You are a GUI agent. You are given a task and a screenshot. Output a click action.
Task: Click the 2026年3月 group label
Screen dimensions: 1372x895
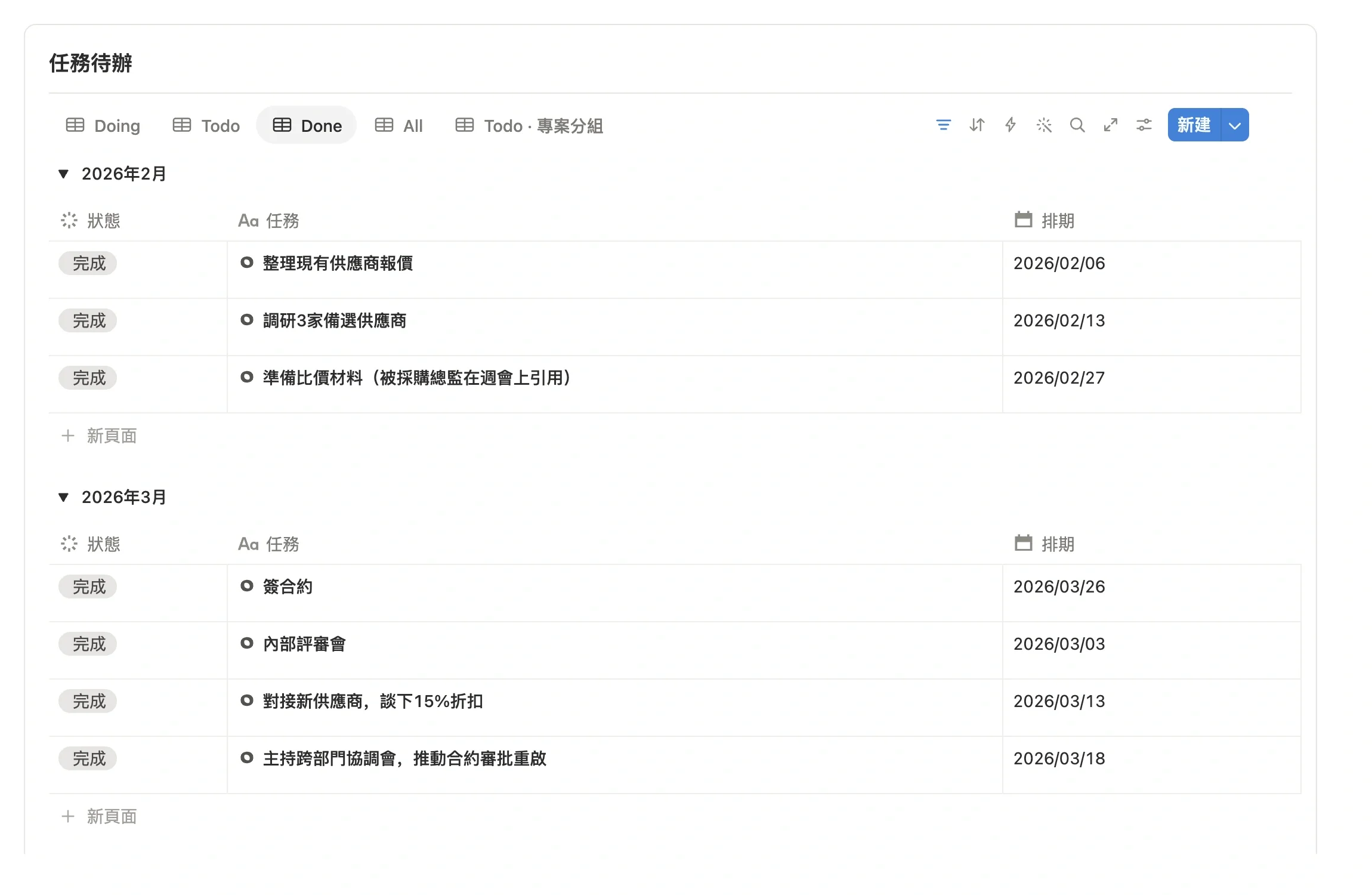[123, 497]
